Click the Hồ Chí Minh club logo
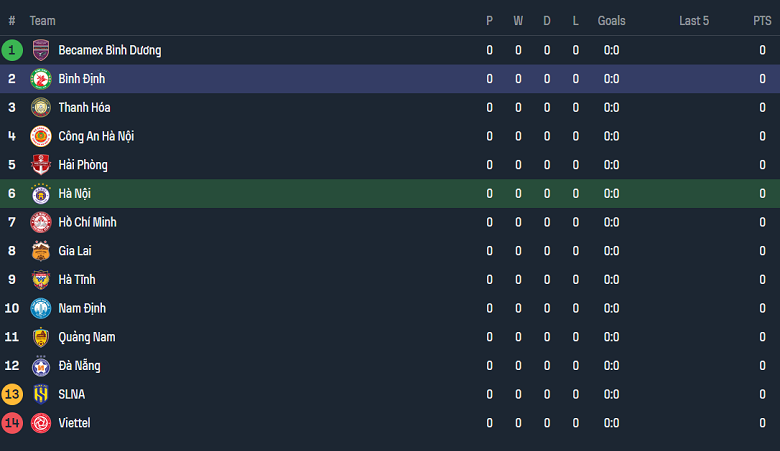 41,222
